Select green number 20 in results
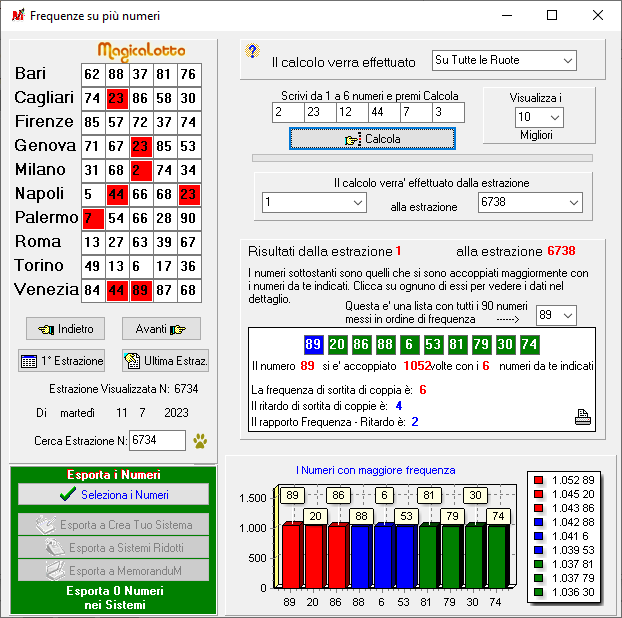 (337, 344)
